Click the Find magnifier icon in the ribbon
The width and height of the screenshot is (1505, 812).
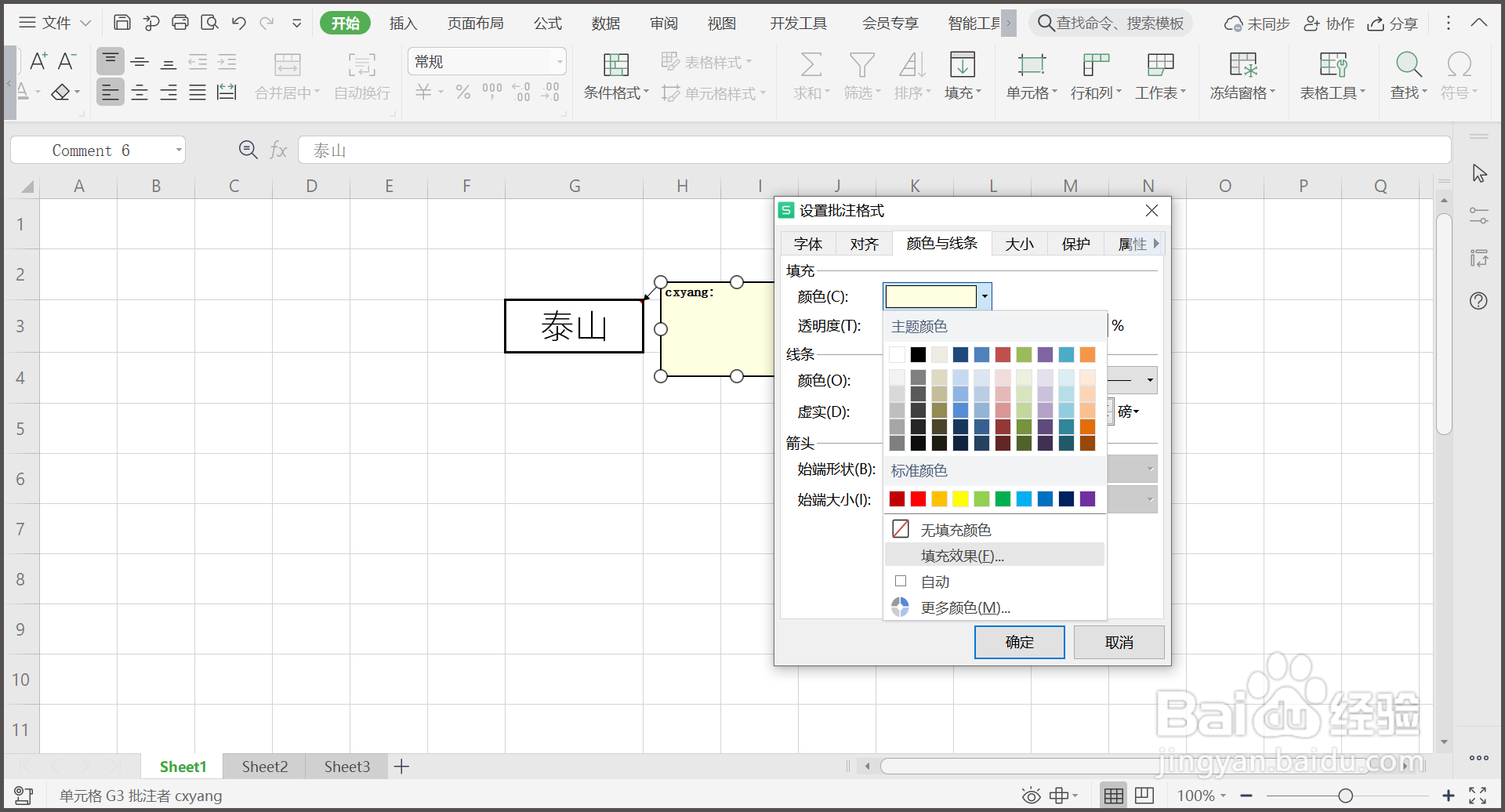[1409, 64]
